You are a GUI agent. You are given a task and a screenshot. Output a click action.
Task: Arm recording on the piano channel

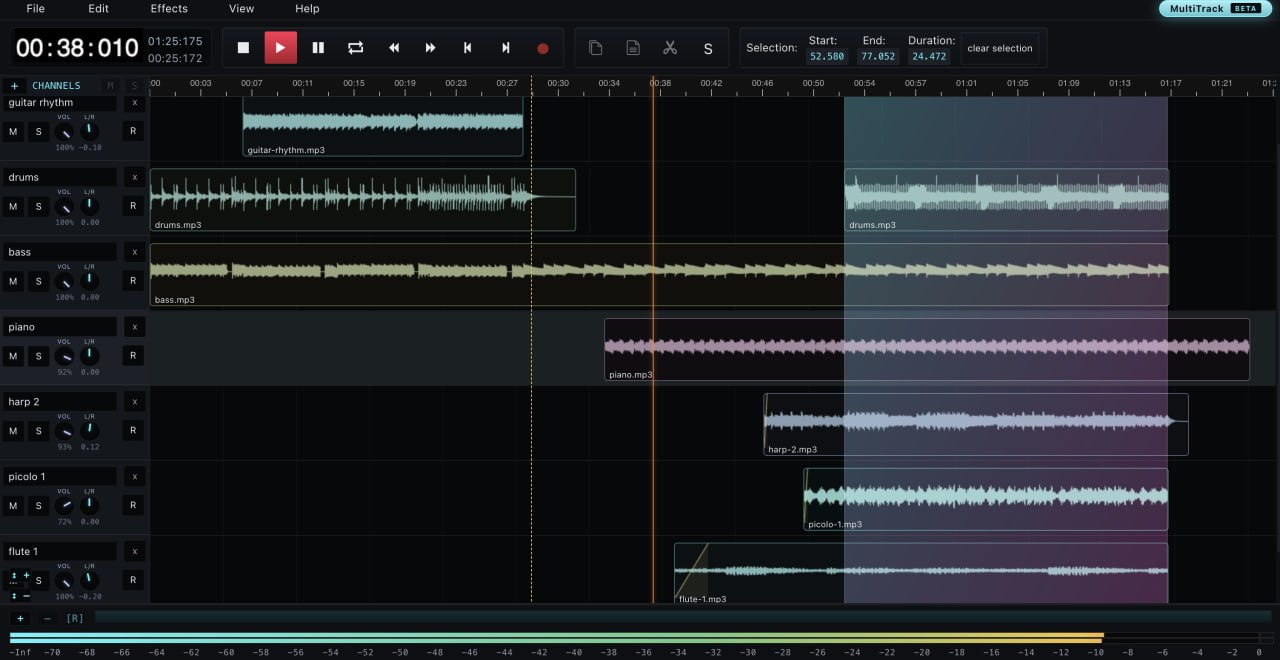[x=133, y=356]
